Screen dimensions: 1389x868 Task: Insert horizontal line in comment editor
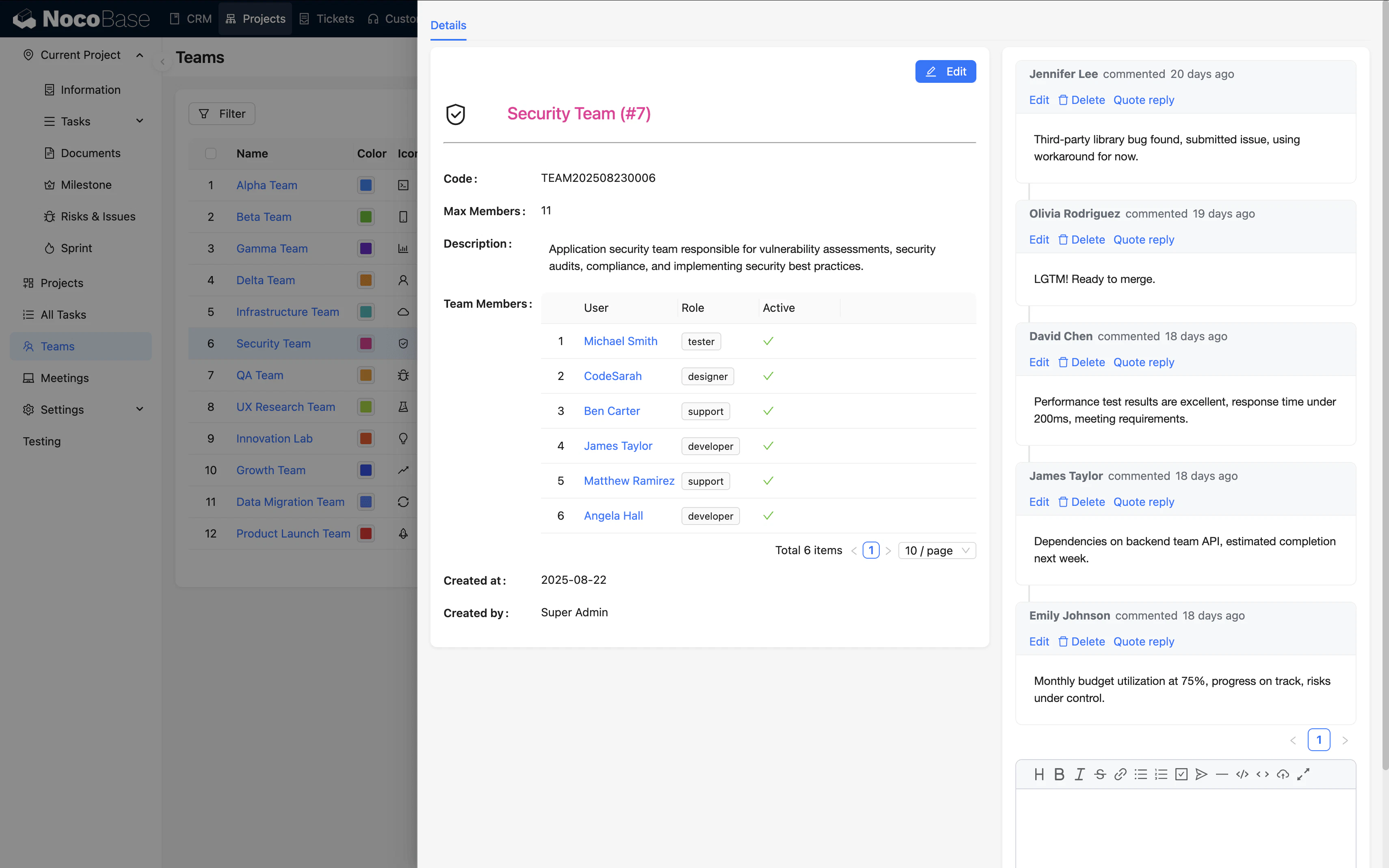pos(1222,775)
